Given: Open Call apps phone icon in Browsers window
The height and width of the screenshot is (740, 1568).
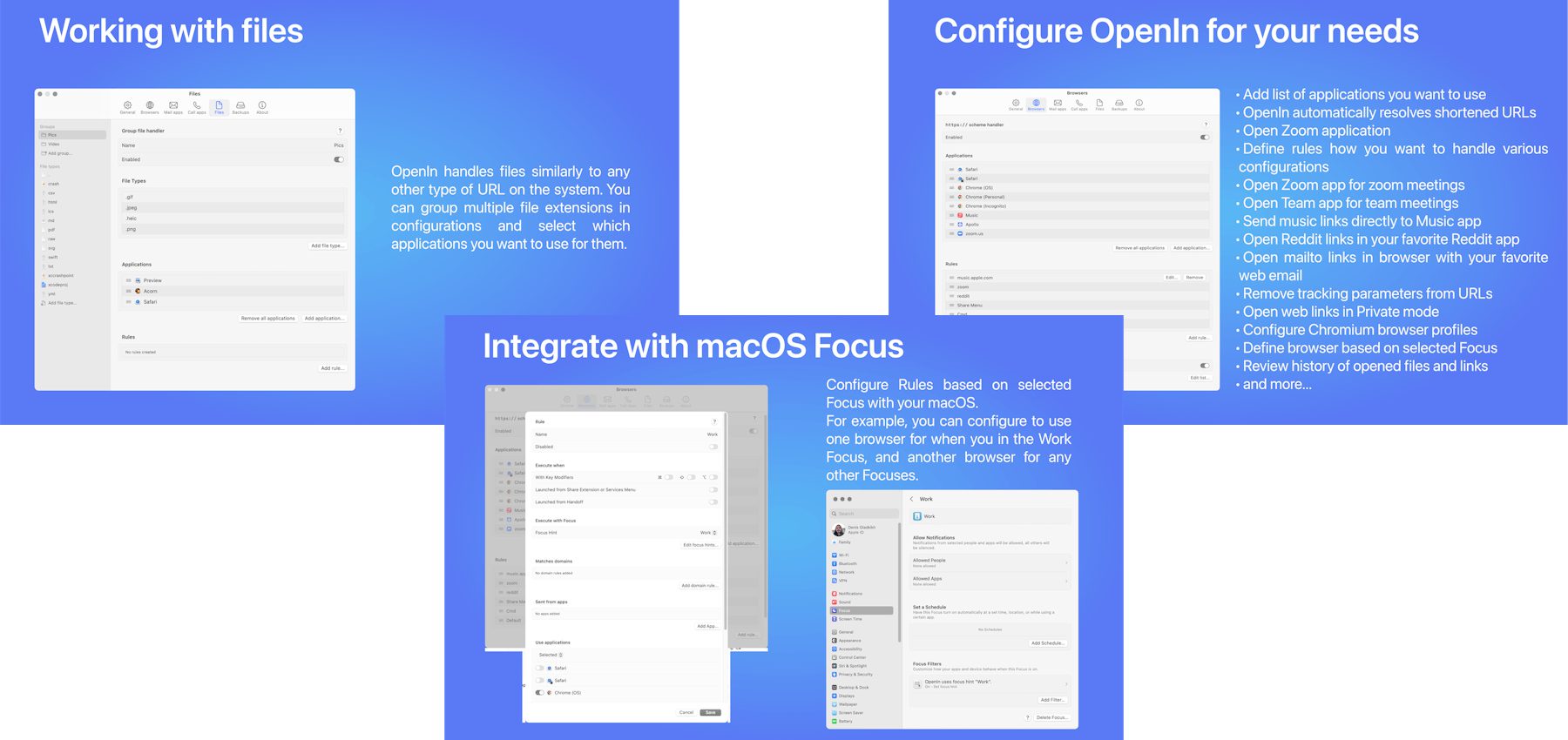Looking at the screenshot, I should pos(1078,104).
